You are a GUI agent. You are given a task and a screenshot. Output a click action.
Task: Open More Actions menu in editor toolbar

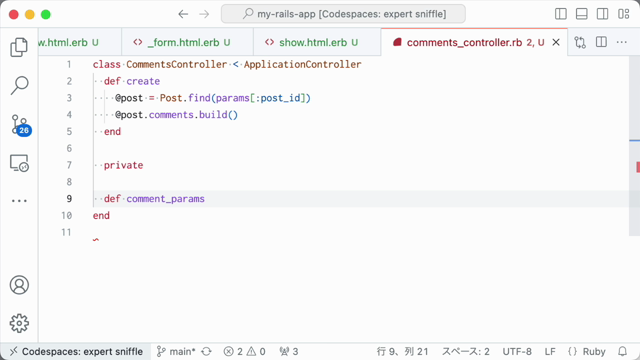[x=622, y=42]
